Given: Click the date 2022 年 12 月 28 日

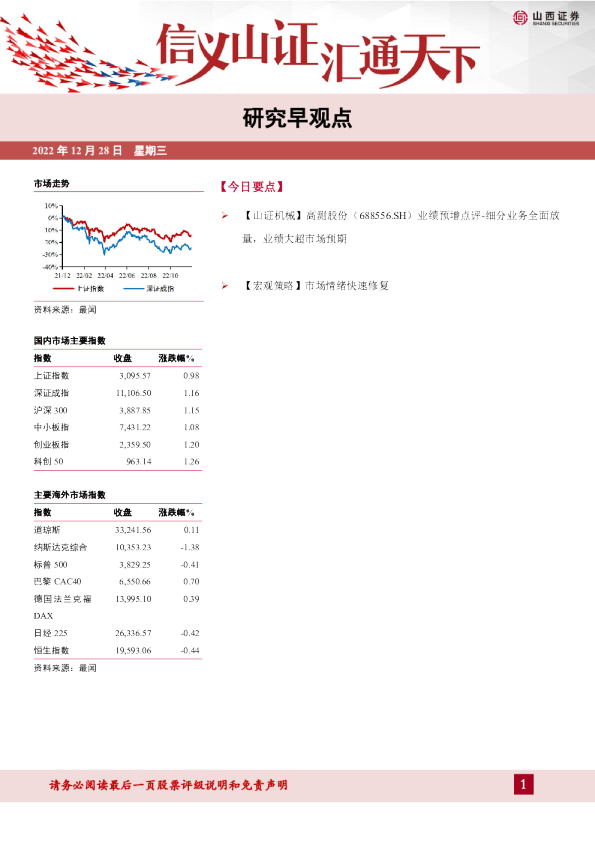Looking at the screenshot, I should [x=77, y=150].
